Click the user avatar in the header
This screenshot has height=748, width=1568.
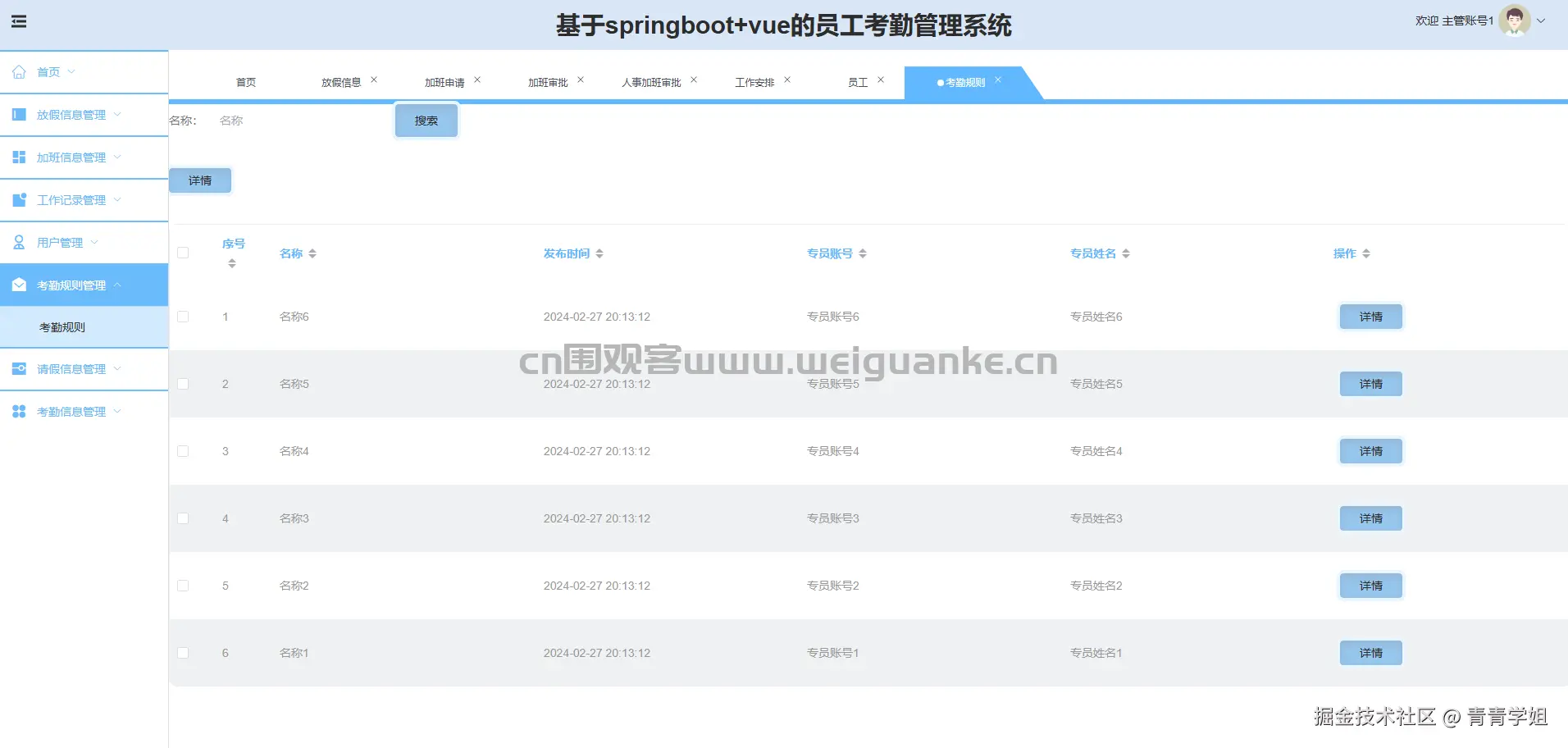(x=1514, y=21)
